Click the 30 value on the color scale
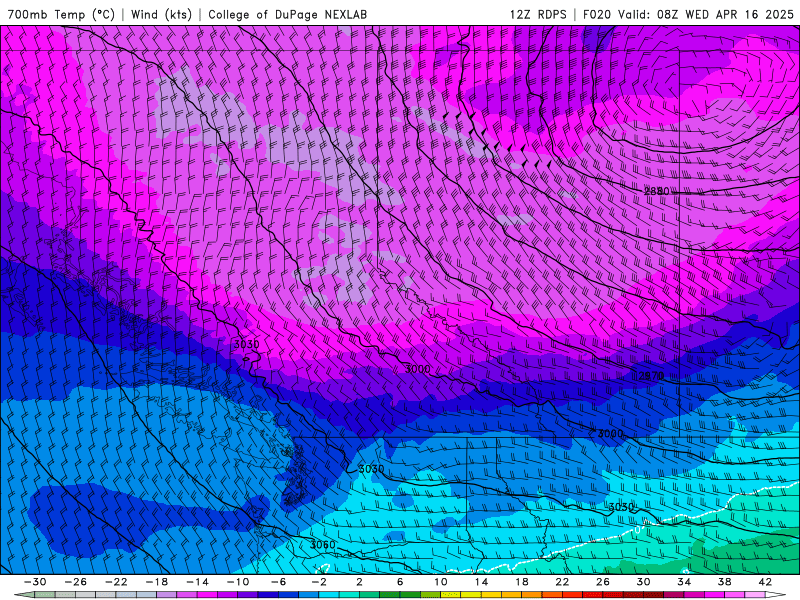Screen dimensions: 800x600 point(643,582)
